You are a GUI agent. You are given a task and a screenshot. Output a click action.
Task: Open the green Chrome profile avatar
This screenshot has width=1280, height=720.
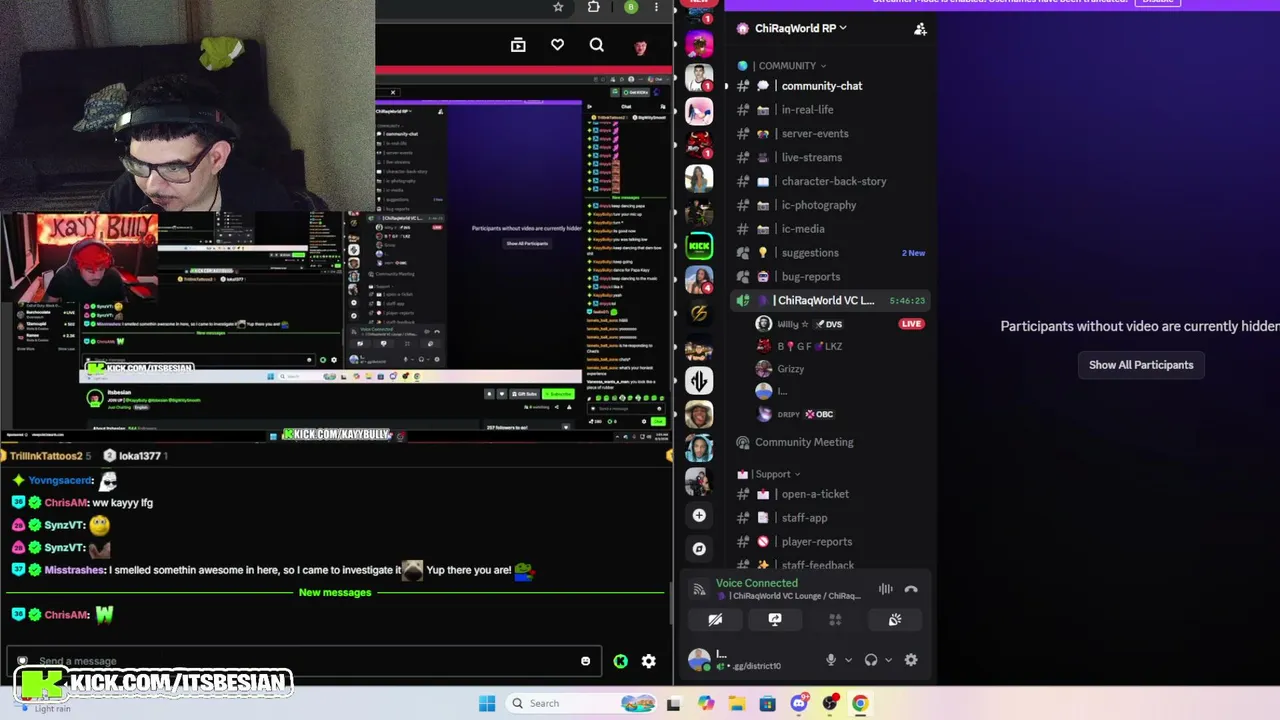(631, 7)
